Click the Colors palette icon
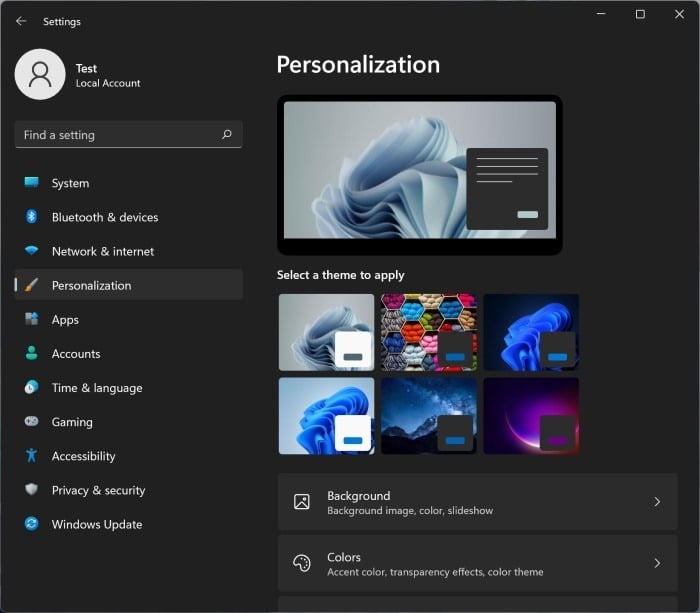 click(x=302, y=563)
